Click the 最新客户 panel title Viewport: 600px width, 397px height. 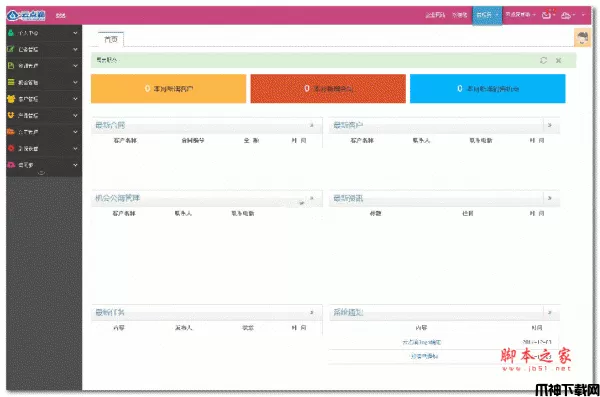point(348,125)
